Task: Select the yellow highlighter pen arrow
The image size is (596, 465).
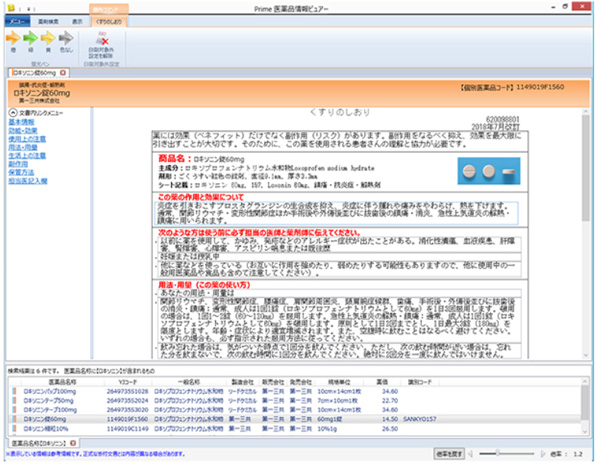Action: (48, 38)
